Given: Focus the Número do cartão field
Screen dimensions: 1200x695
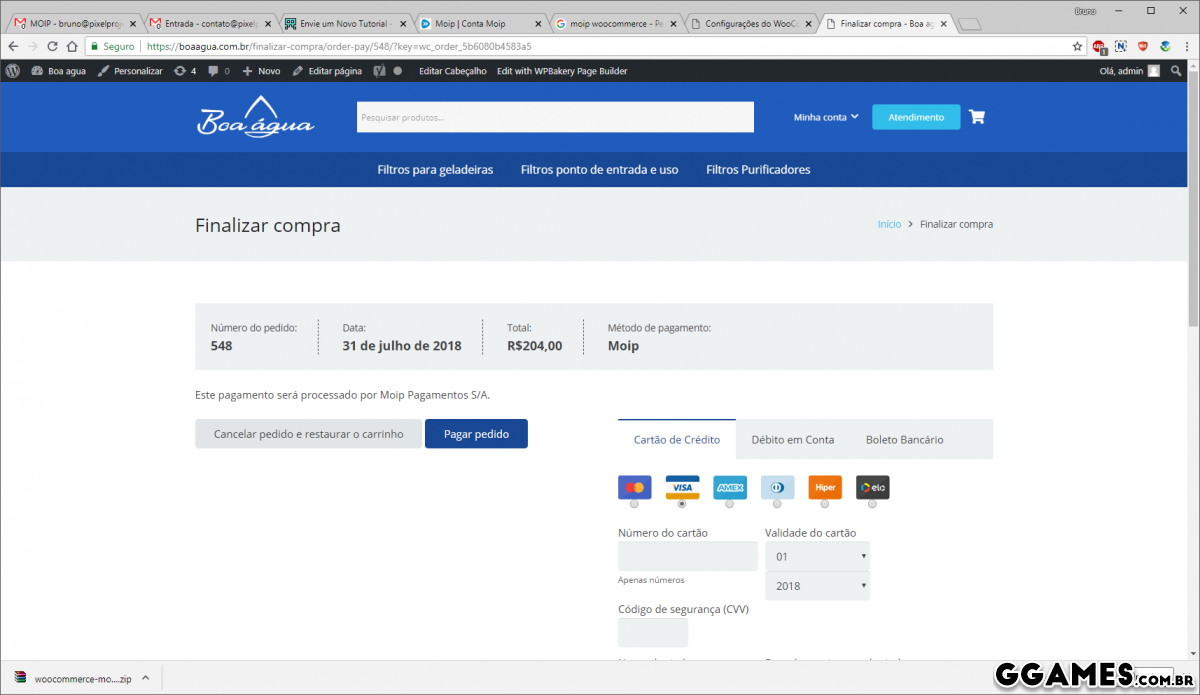Looking at the screenshot, I should (x=687, y=556).
